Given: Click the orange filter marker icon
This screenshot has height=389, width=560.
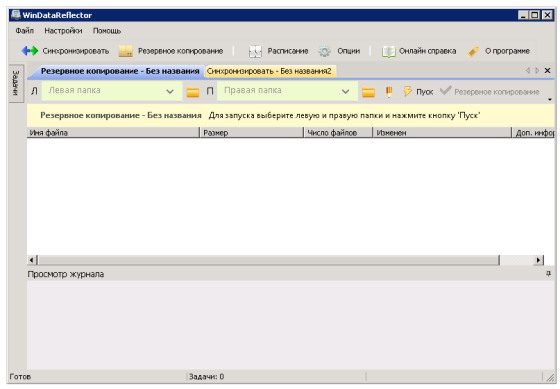Looking at the screenshot, I should click(389, 92).
